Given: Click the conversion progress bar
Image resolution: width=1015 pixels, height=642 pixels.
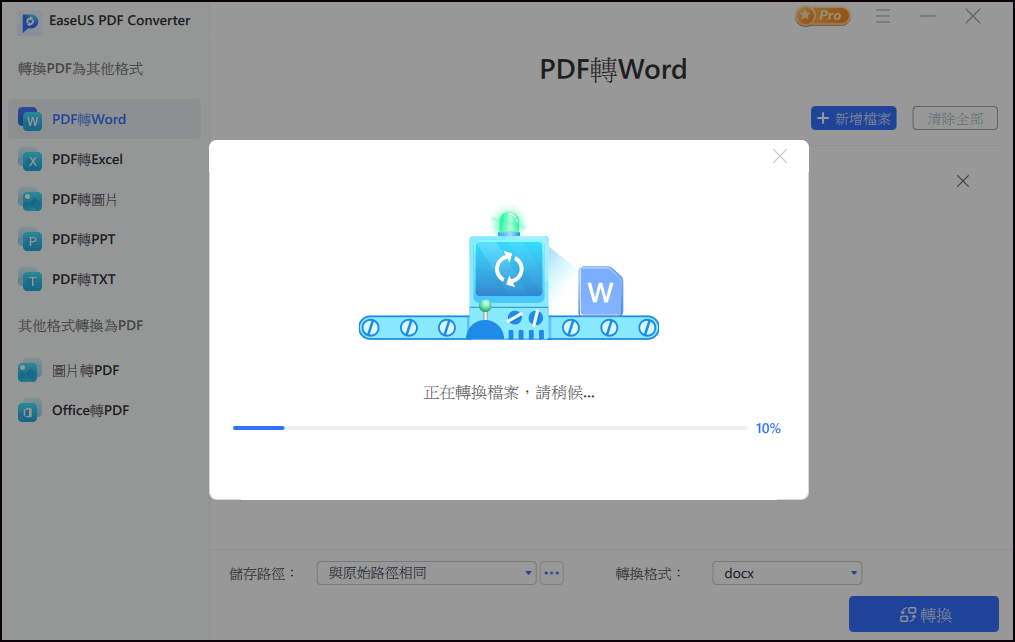Looking at the screenshot, I should (489, 427).
